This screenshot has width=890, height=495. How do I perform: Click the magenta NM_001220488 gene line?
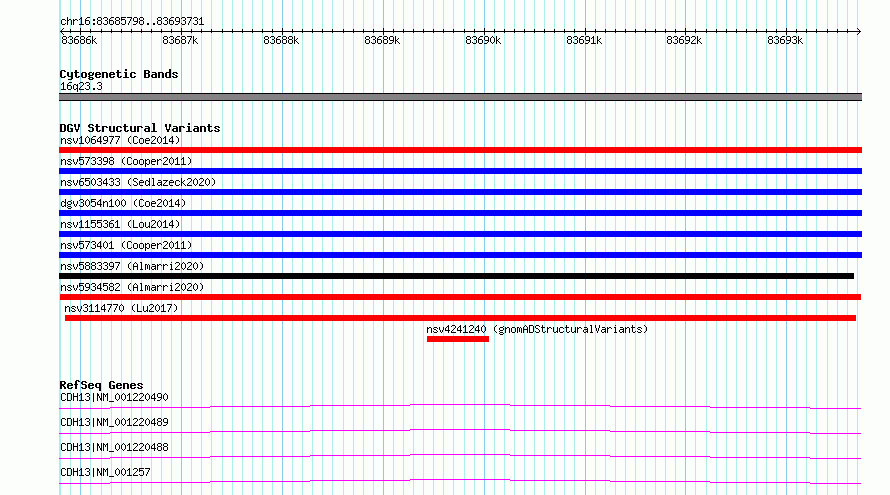point(460,456)
